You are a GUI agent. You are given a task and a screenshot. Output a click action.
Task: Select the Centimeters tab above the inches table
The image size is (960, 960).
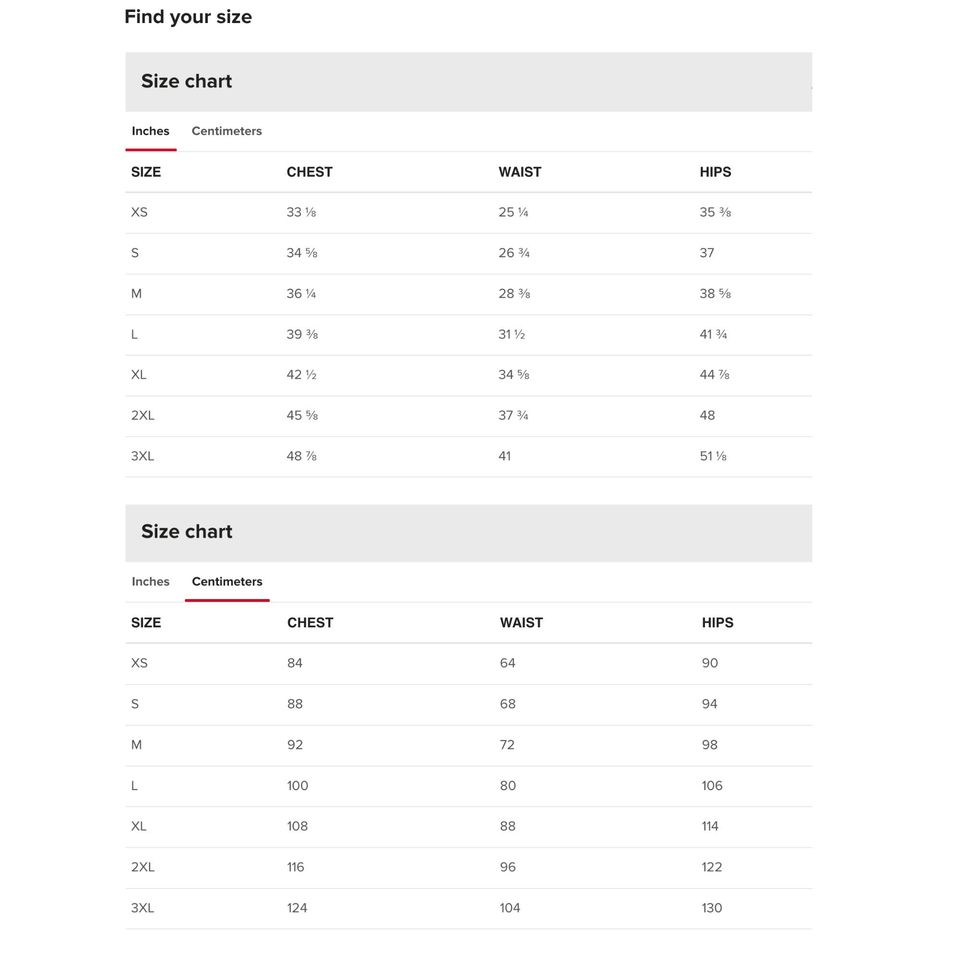tap(226, 131)
